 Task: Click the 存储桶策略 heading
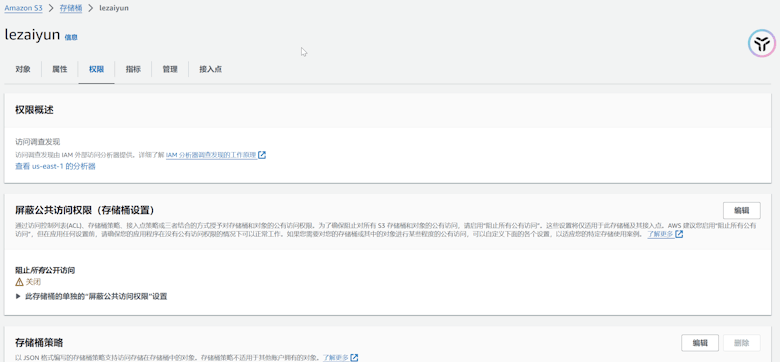pyautogui.click(x=39, y=343)
